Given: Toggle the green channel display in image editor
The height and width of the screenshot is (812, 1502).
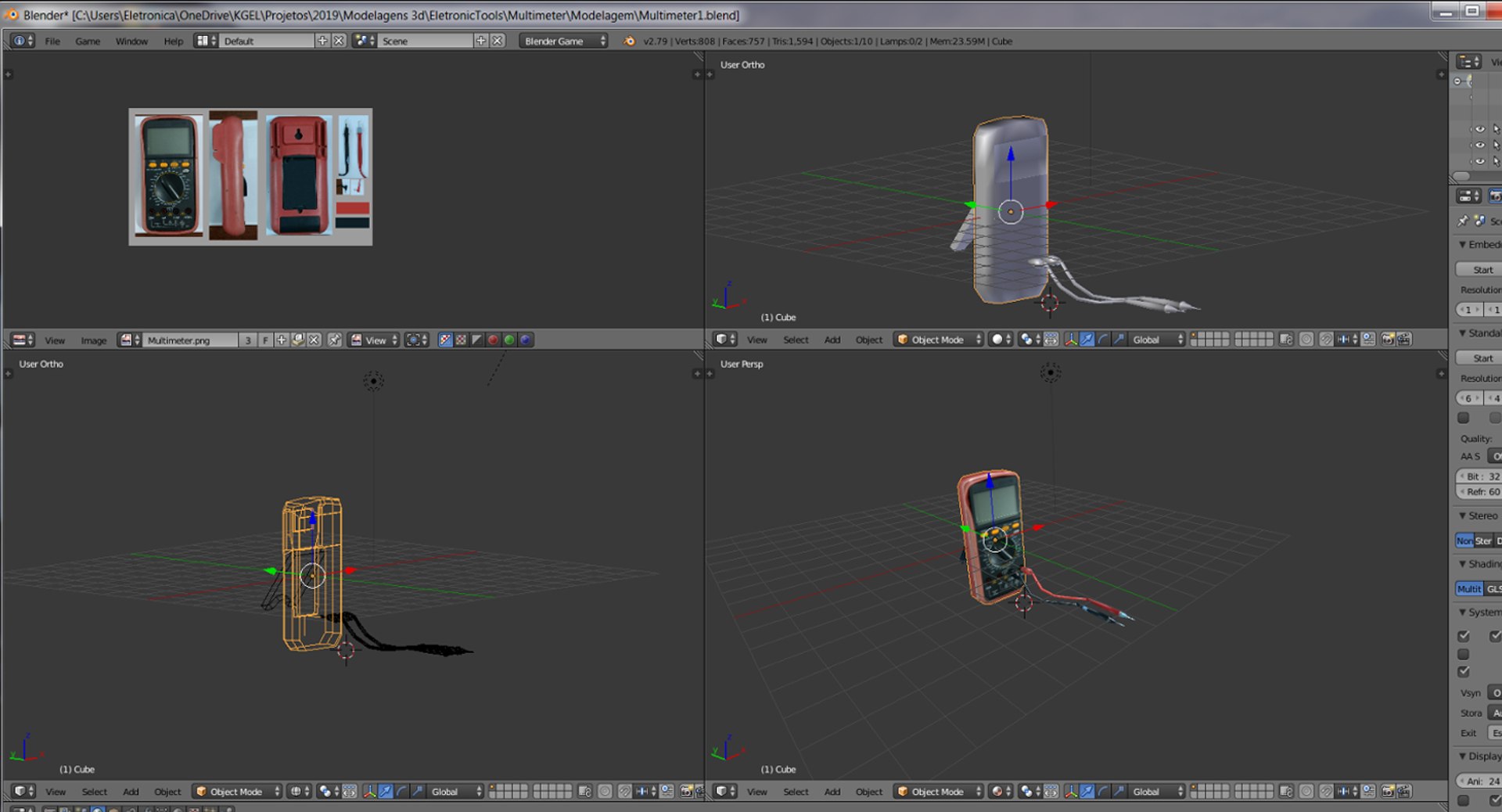Looking at the screenshot, I should click(x=509, y=340).
